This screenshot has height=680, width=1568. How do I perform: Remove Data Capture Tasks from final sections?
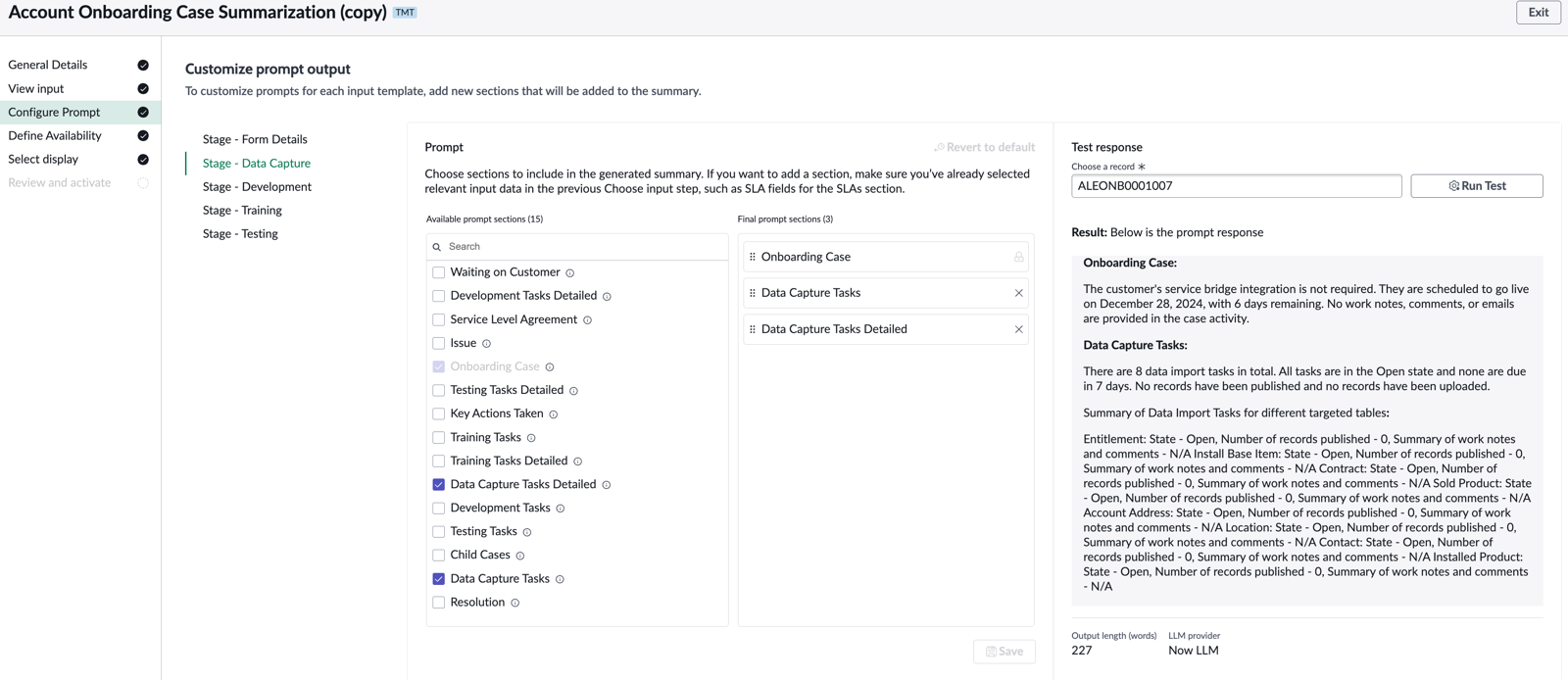coord(1018,293)
